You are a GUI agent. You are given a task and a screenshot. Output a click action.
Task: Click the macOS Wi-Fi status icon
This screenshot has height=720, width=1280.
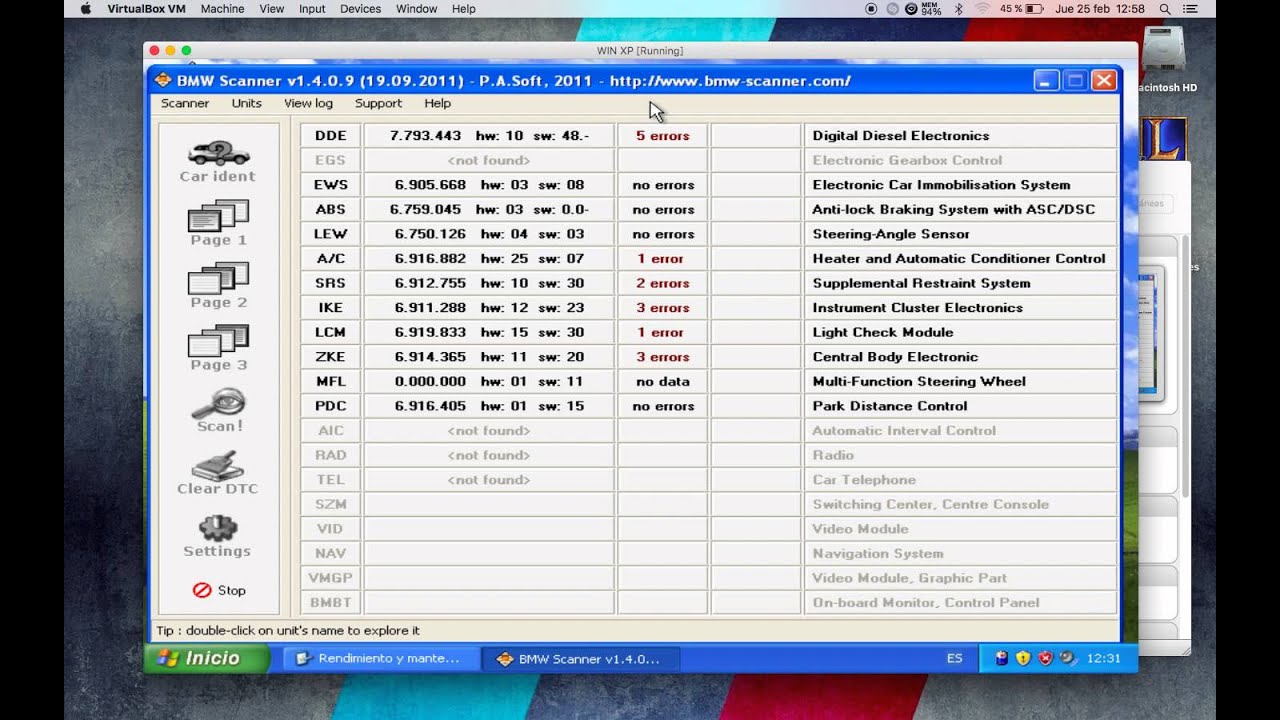[x=982, y=9]
